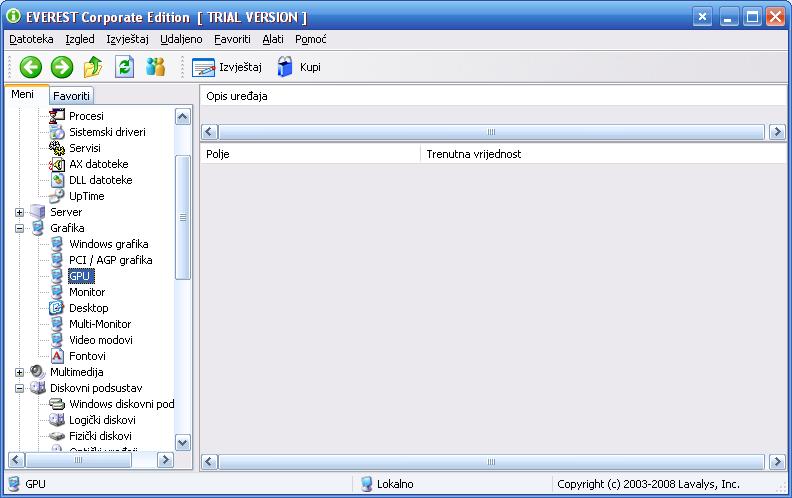Click the Windows diskovni podsustav icon
This screenshot has width=792, height=498.
click(x=57, y=404)
